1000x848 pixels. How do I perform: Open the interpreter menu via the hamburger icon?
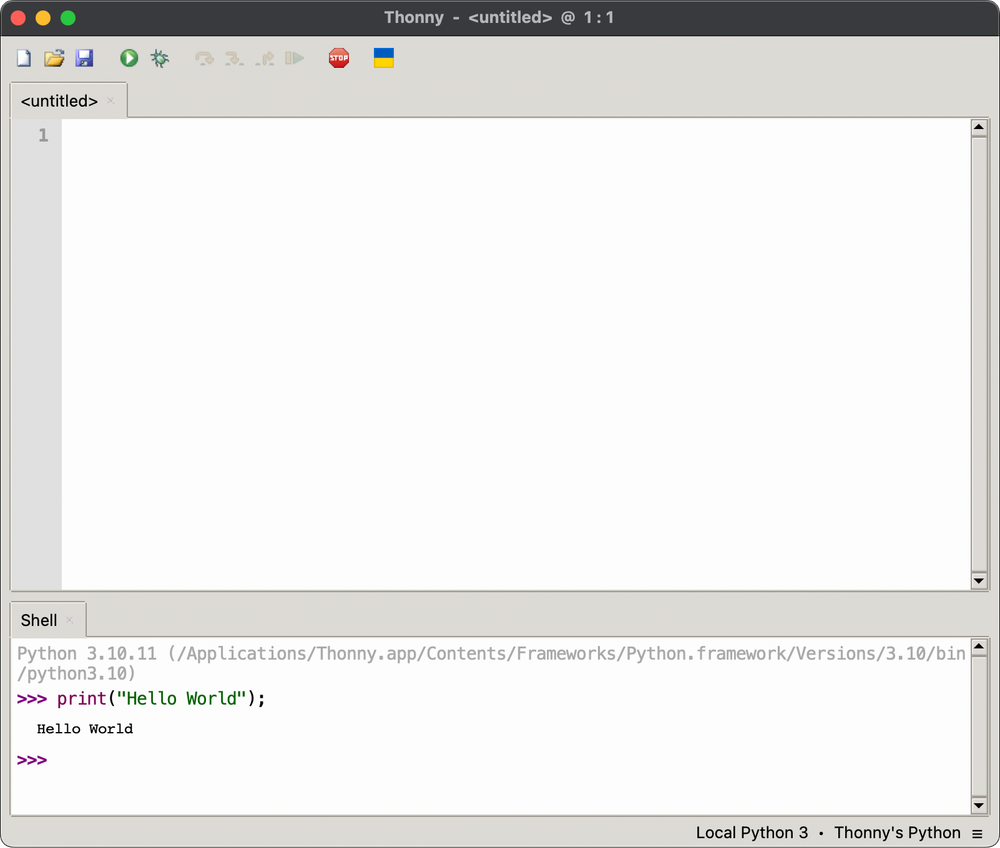[x=977, y=832]
